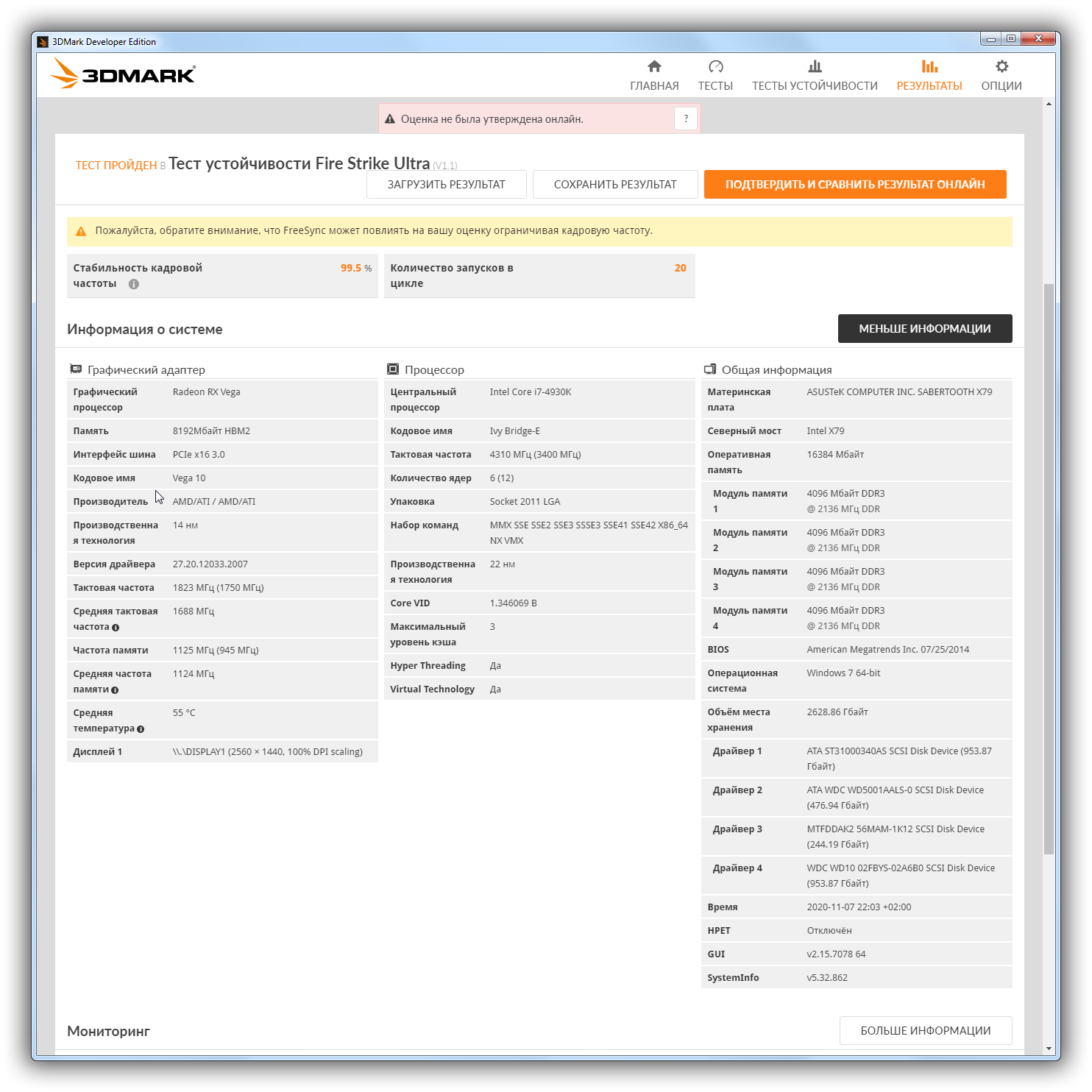Click the Windows 7 64-bit value

point(843,673)
